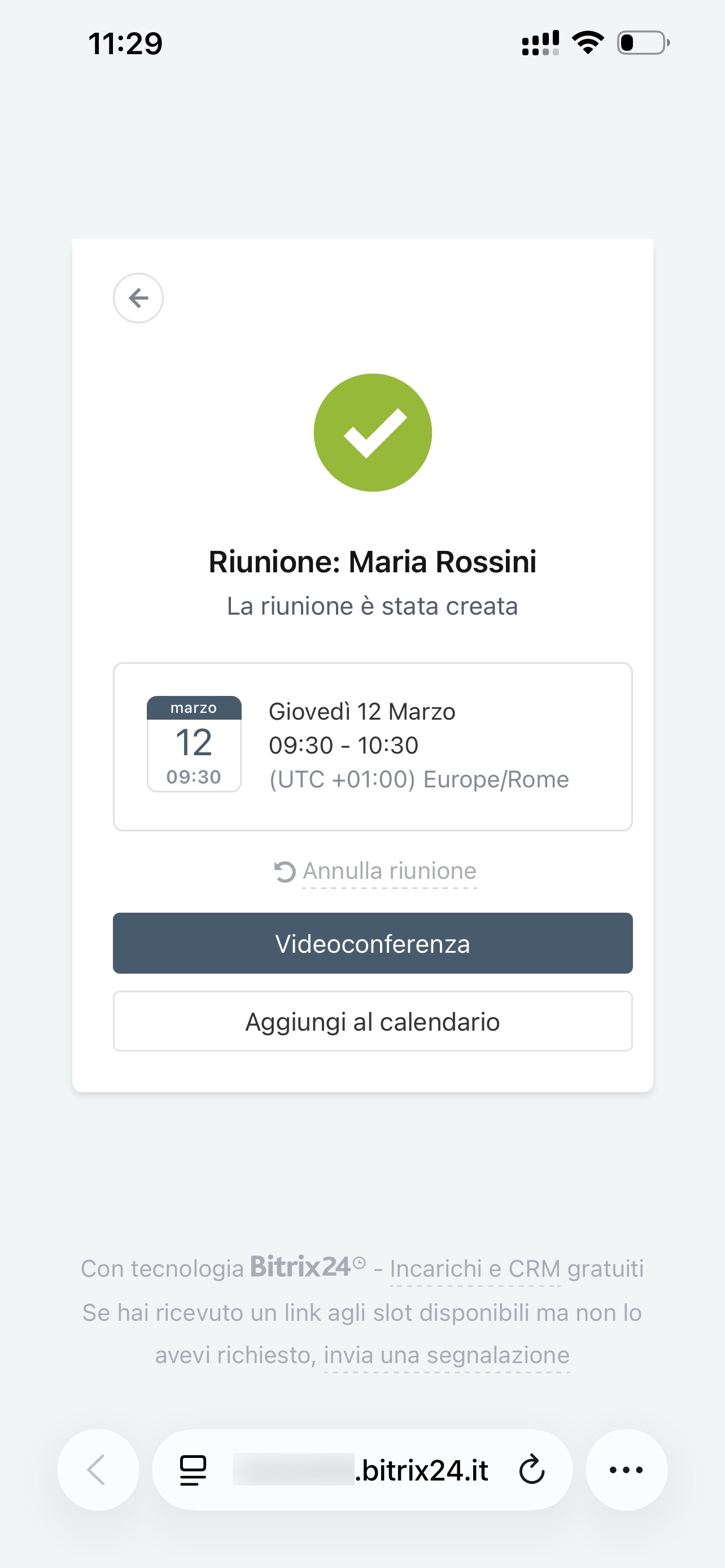Tap the browser back chevron
The image size is (725, 1568).
pos(97,1470)
